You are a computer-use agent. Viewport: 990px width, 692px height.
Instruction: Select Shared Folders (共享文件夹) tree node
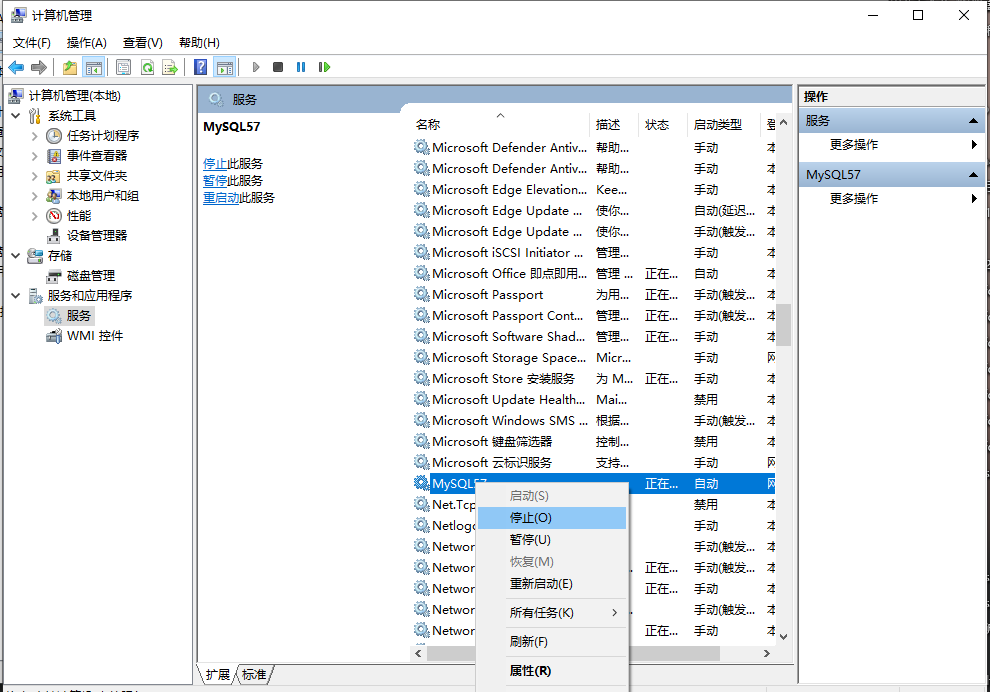[x=97, y=176]
